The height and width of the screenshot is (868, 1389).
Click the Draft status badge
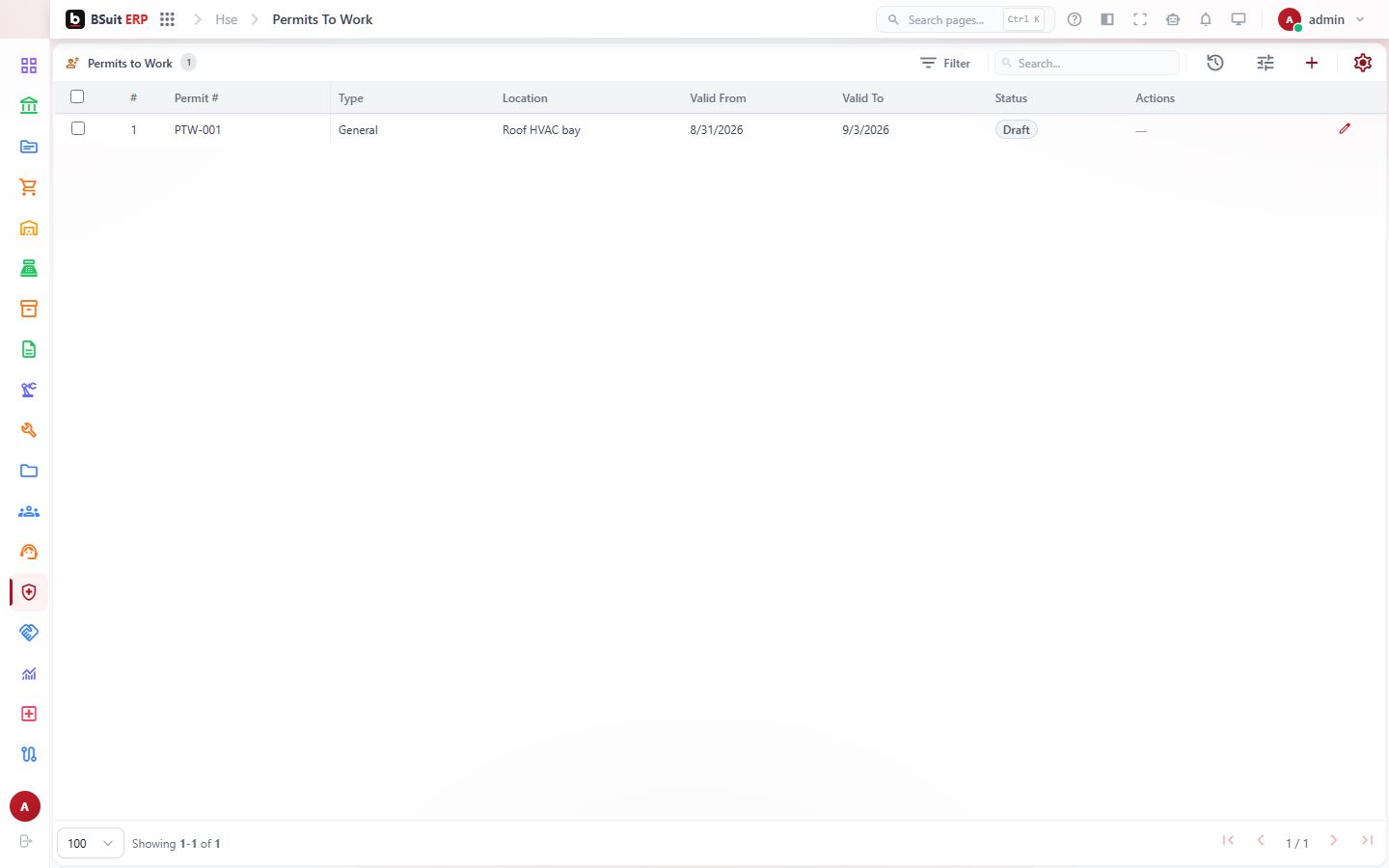click(x=1016, y=129)
